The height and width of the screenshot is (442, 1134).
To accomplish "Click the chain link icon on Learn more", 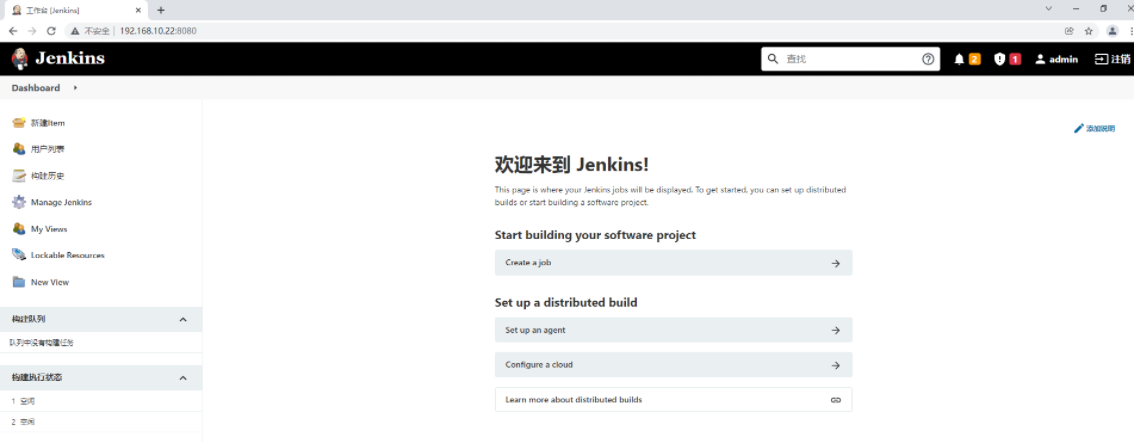I will (835, 399).
